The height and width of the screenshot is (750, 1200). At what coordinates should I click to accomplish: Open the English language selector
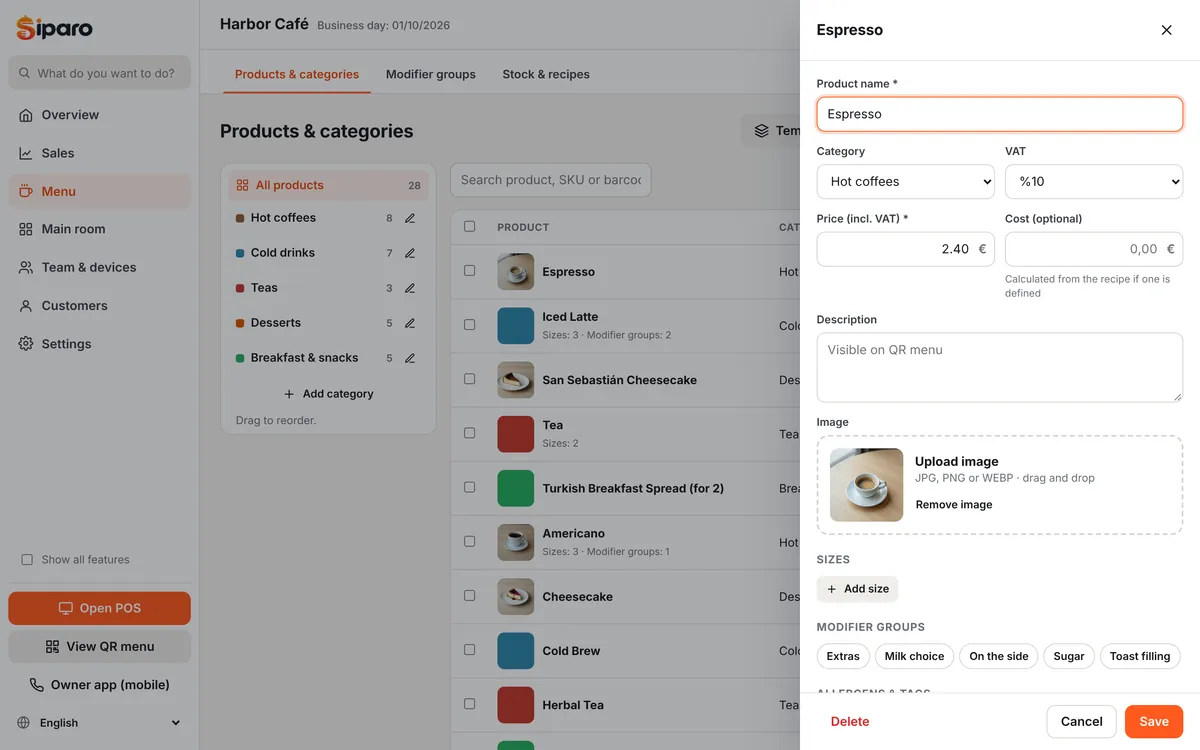pos(99,723)
